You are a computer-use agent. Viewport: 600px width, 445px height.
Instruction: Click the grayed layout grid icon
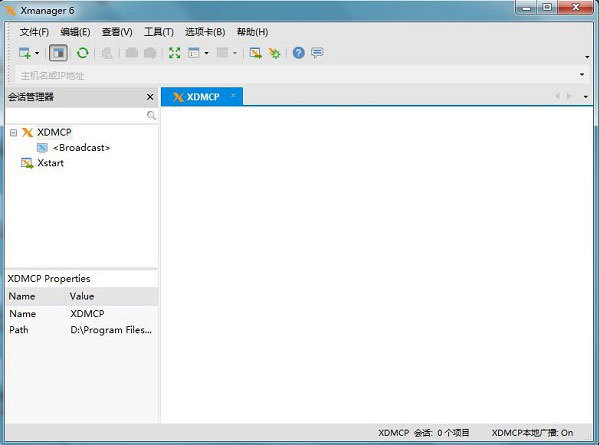pyautogui.click(x=222, y=53)
